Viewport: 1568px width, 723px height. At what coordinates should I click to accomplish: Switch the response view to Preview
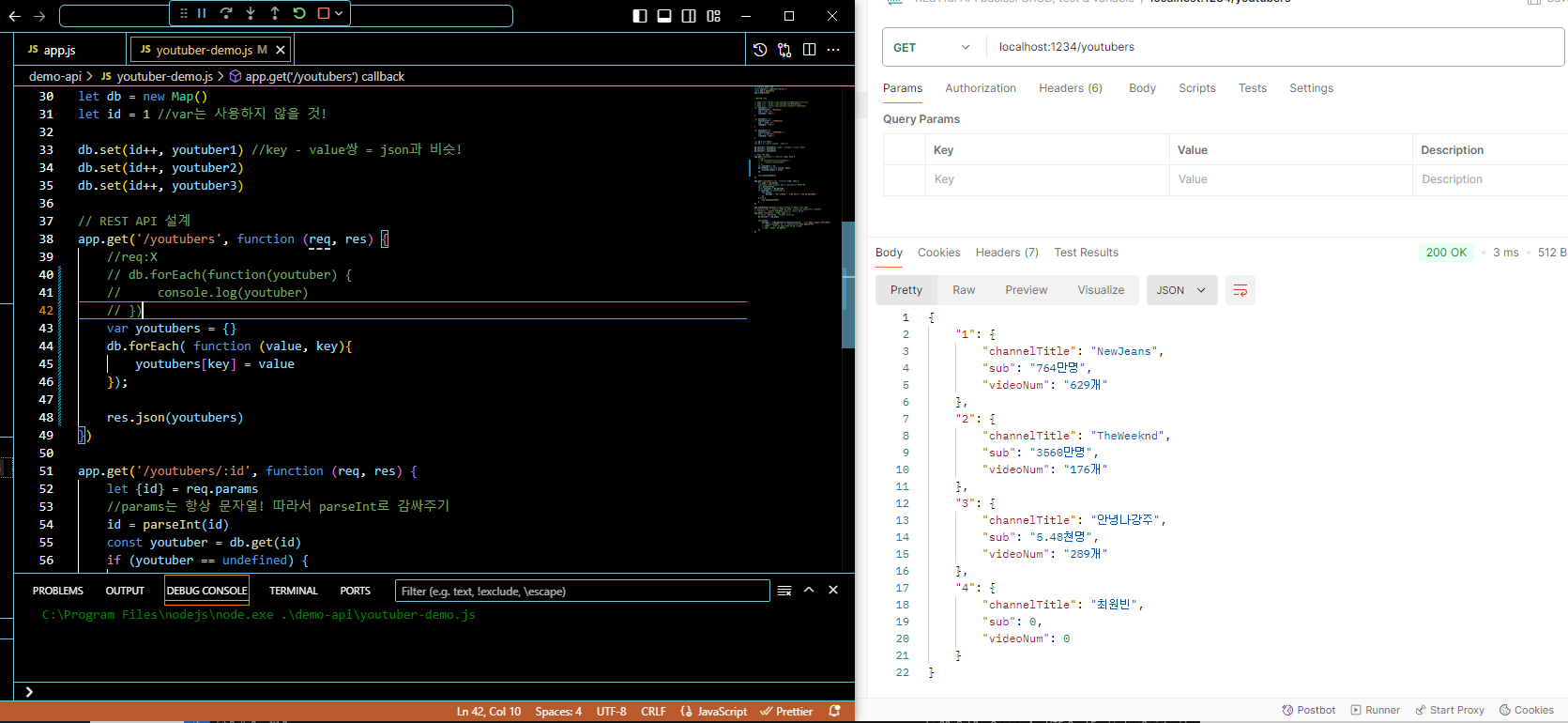coord(1026,290)
